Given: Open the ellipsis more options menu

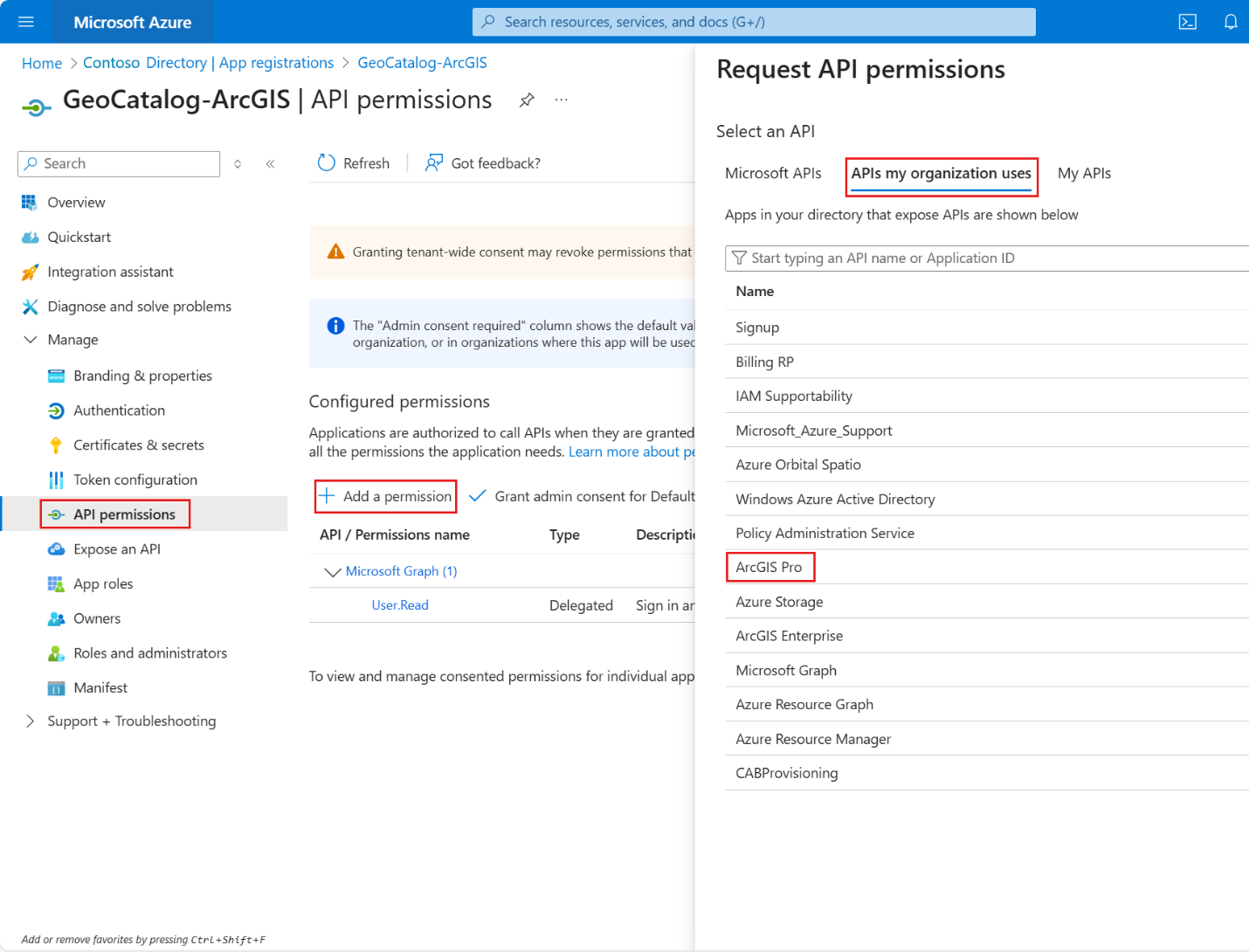Looking at the screenshot, I should [562, 100].
